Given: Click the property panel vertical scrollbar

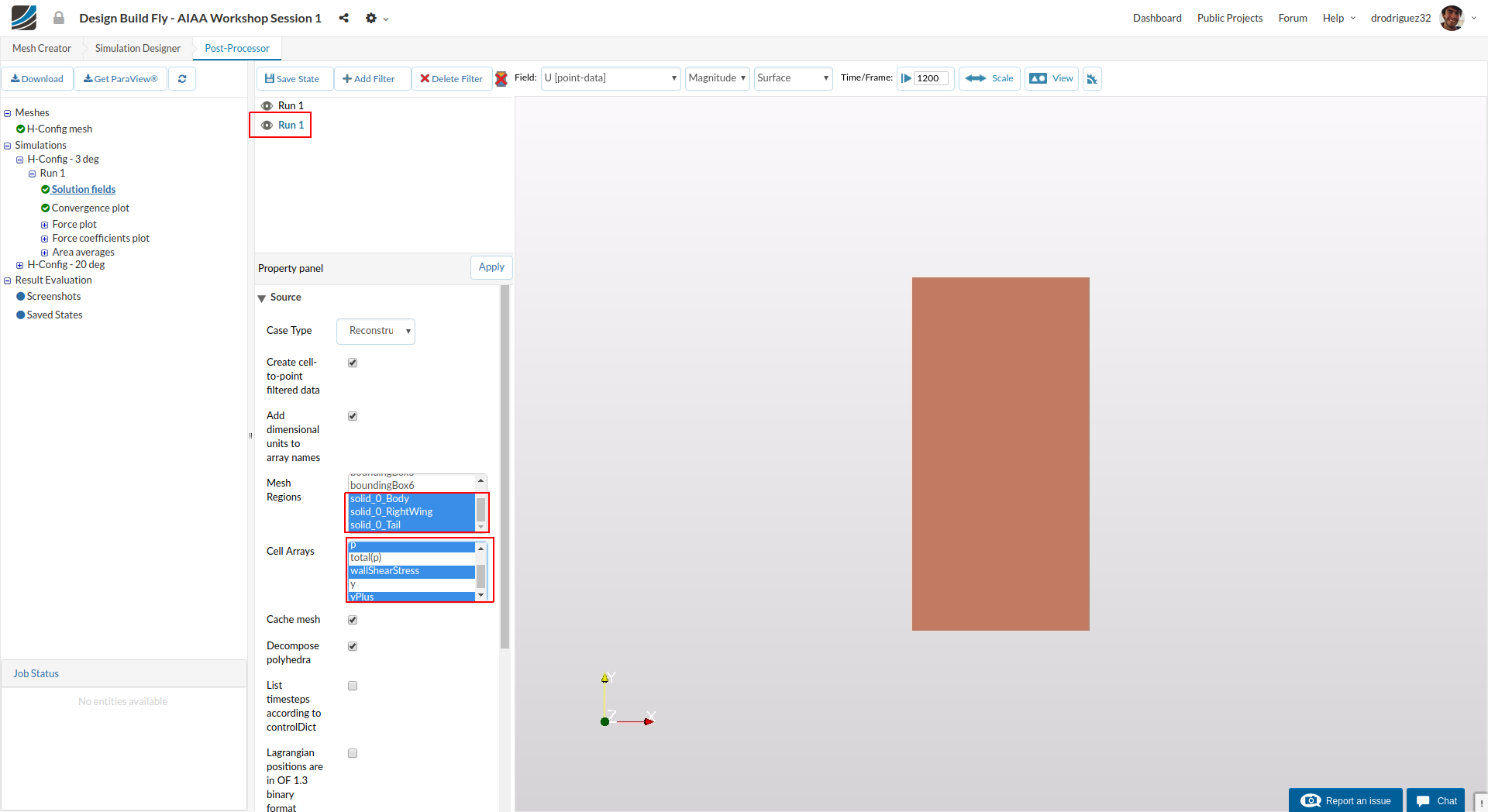Looking at the screenshot, I should tap(505, 466).
